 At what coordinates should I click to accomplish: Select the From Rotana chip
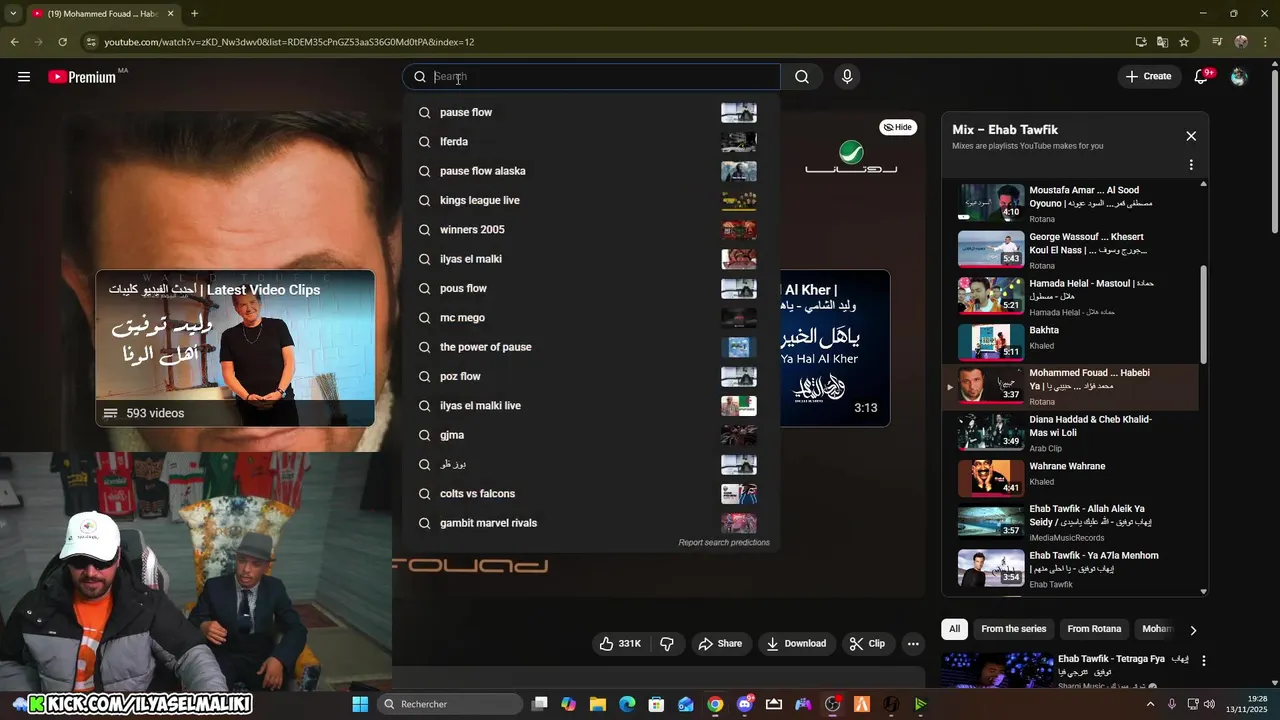(x=1094, y=629)
